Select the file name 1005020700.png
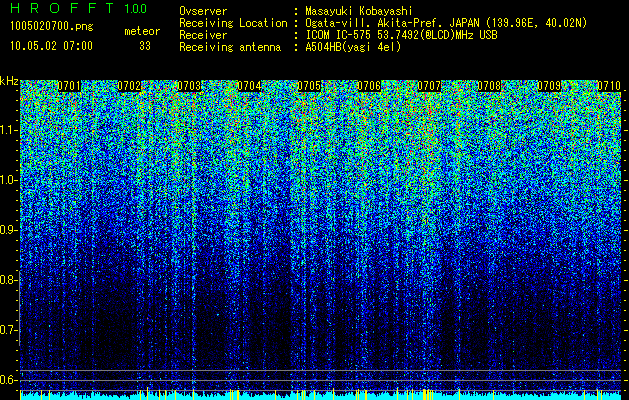This screenshot has width=629, height=400. [52, 27]
